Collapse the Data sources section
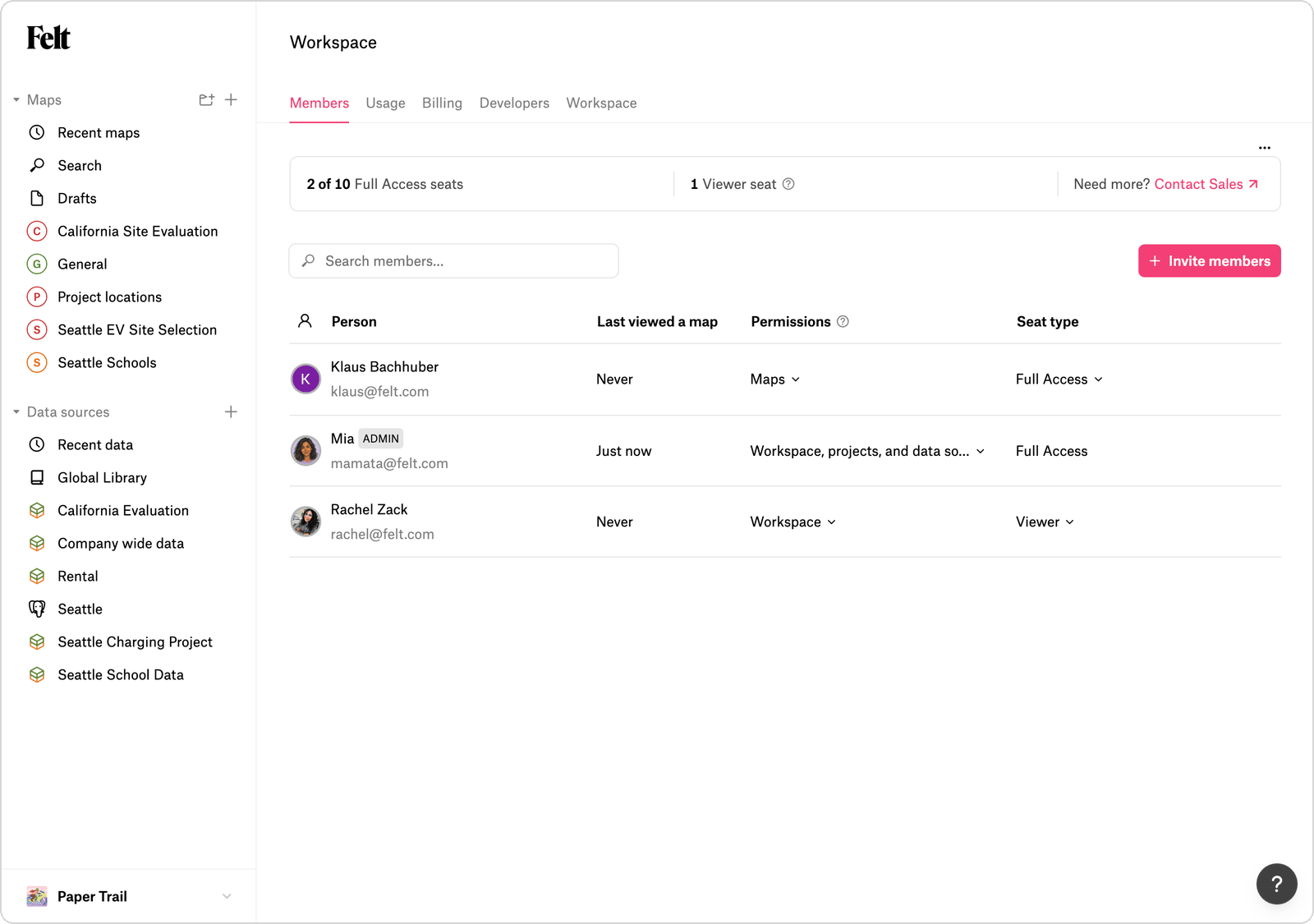 click(x=16, y=411)
